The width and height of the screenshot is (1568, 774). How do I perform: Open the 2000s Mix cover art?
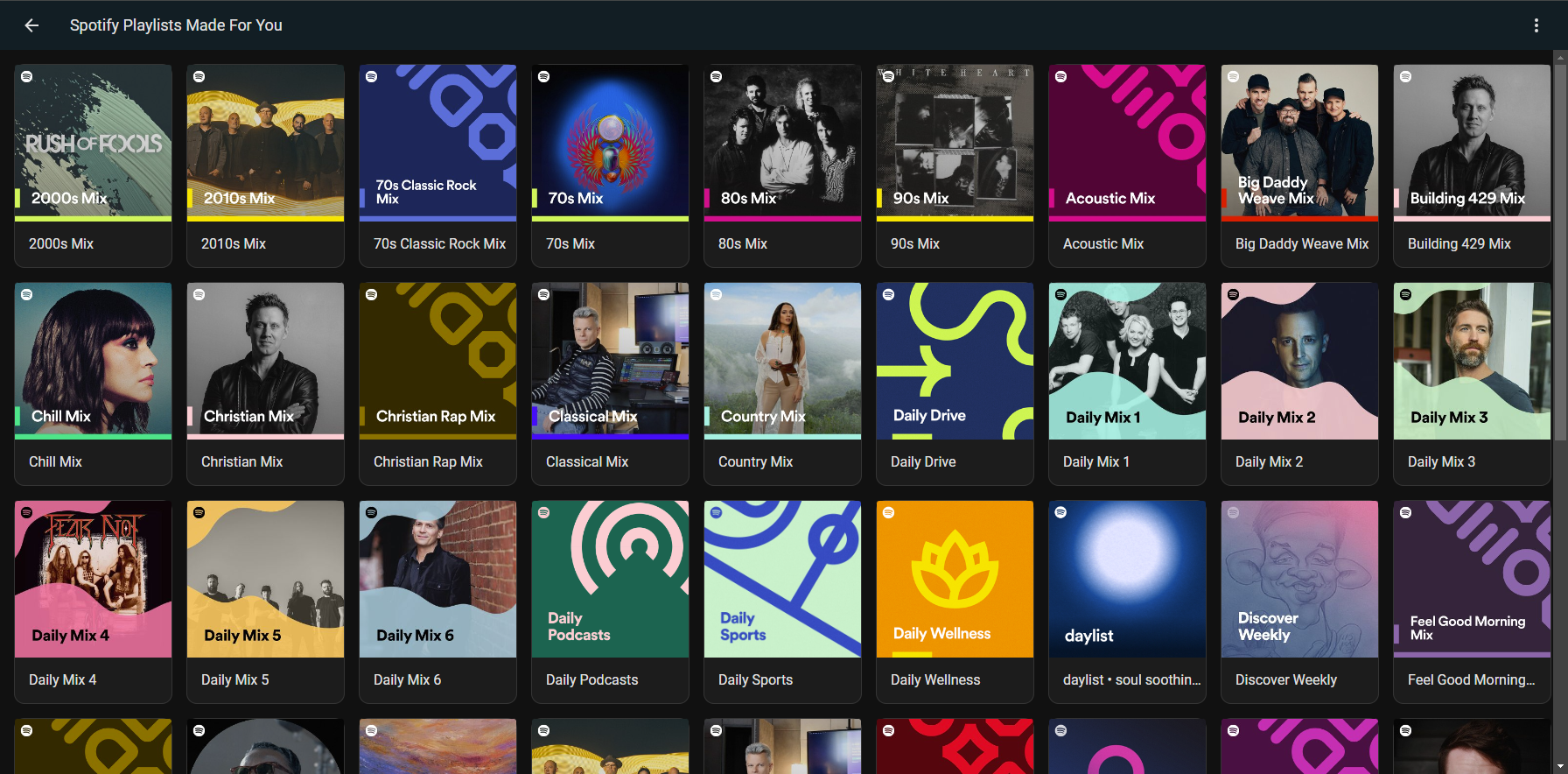(94, 143)
